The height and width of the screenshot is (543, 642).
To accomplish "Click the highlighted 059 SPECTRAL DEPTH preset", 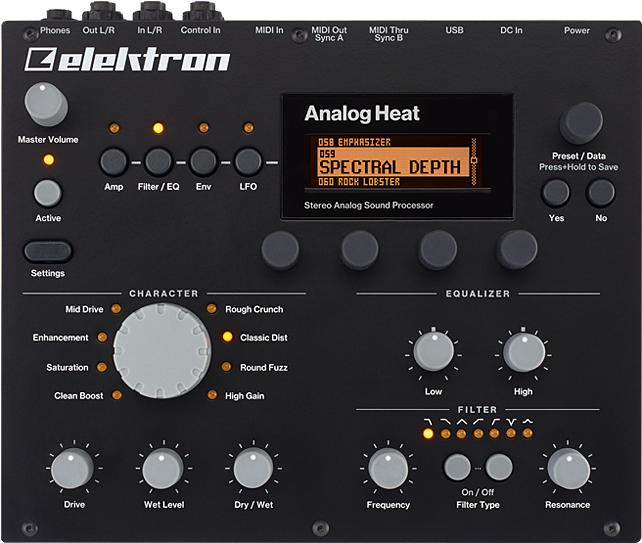I will (x=393, y=162).
